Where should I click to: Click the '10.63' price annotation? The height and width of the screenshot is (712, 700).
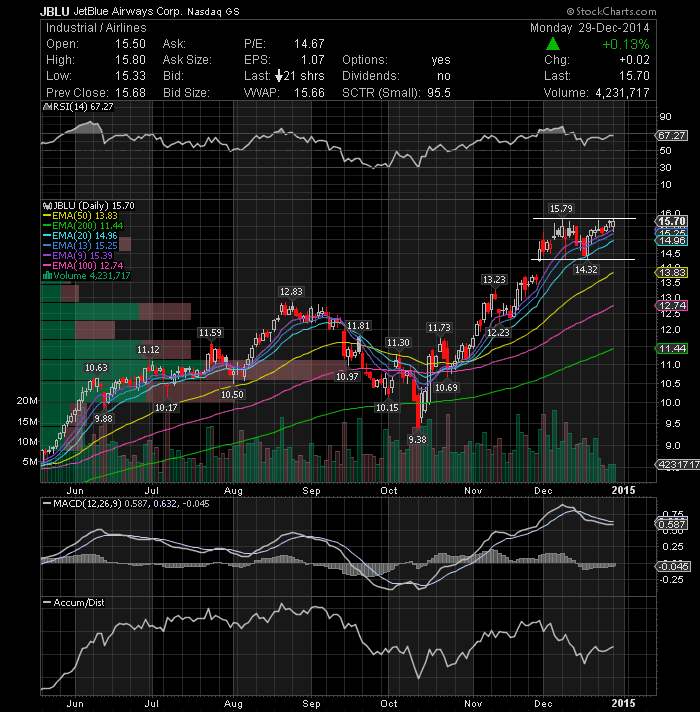[x=96, y=368]
